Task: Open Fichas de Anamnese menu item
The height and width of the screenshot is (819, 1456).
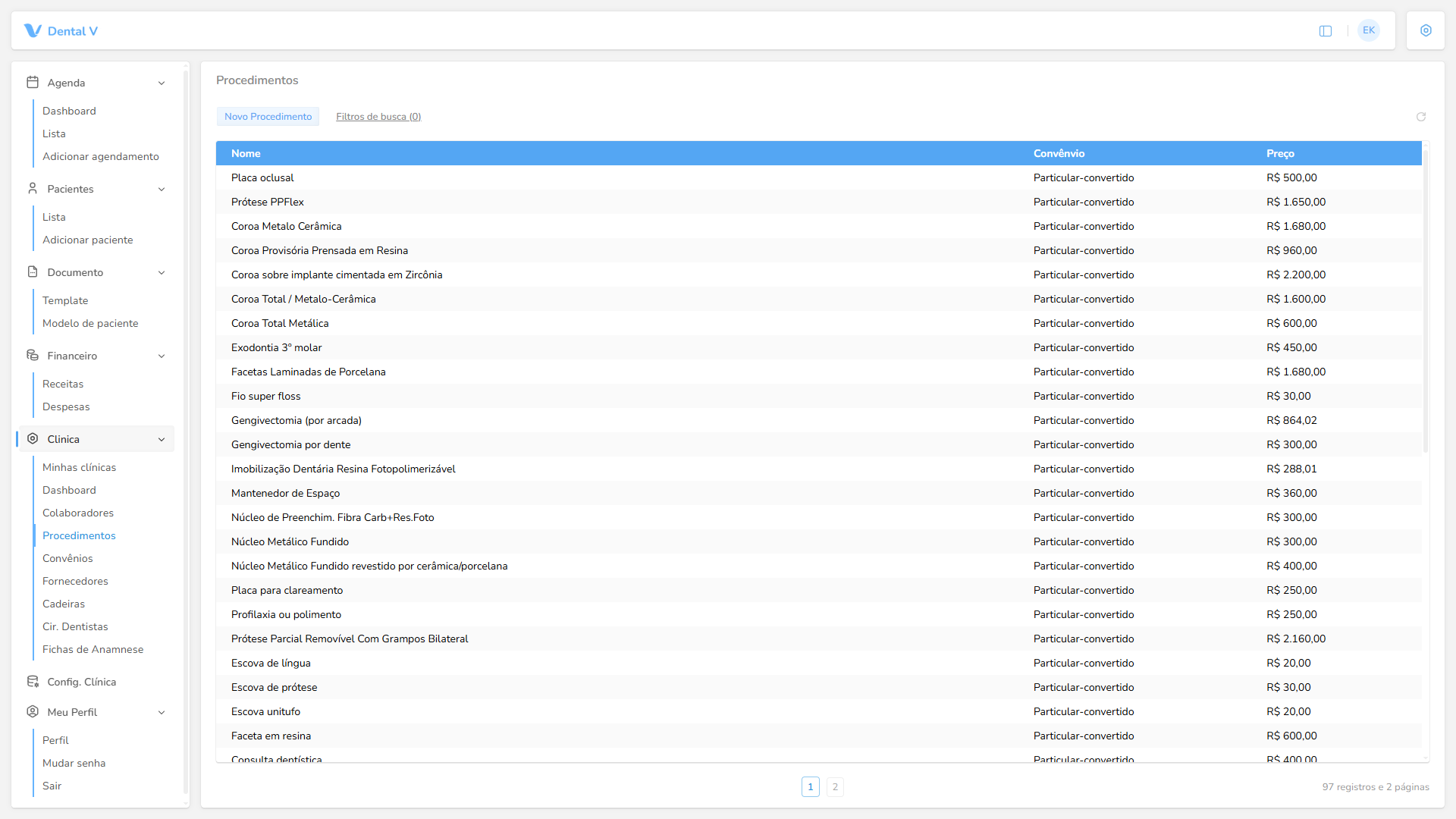Action: click(93, 649)
